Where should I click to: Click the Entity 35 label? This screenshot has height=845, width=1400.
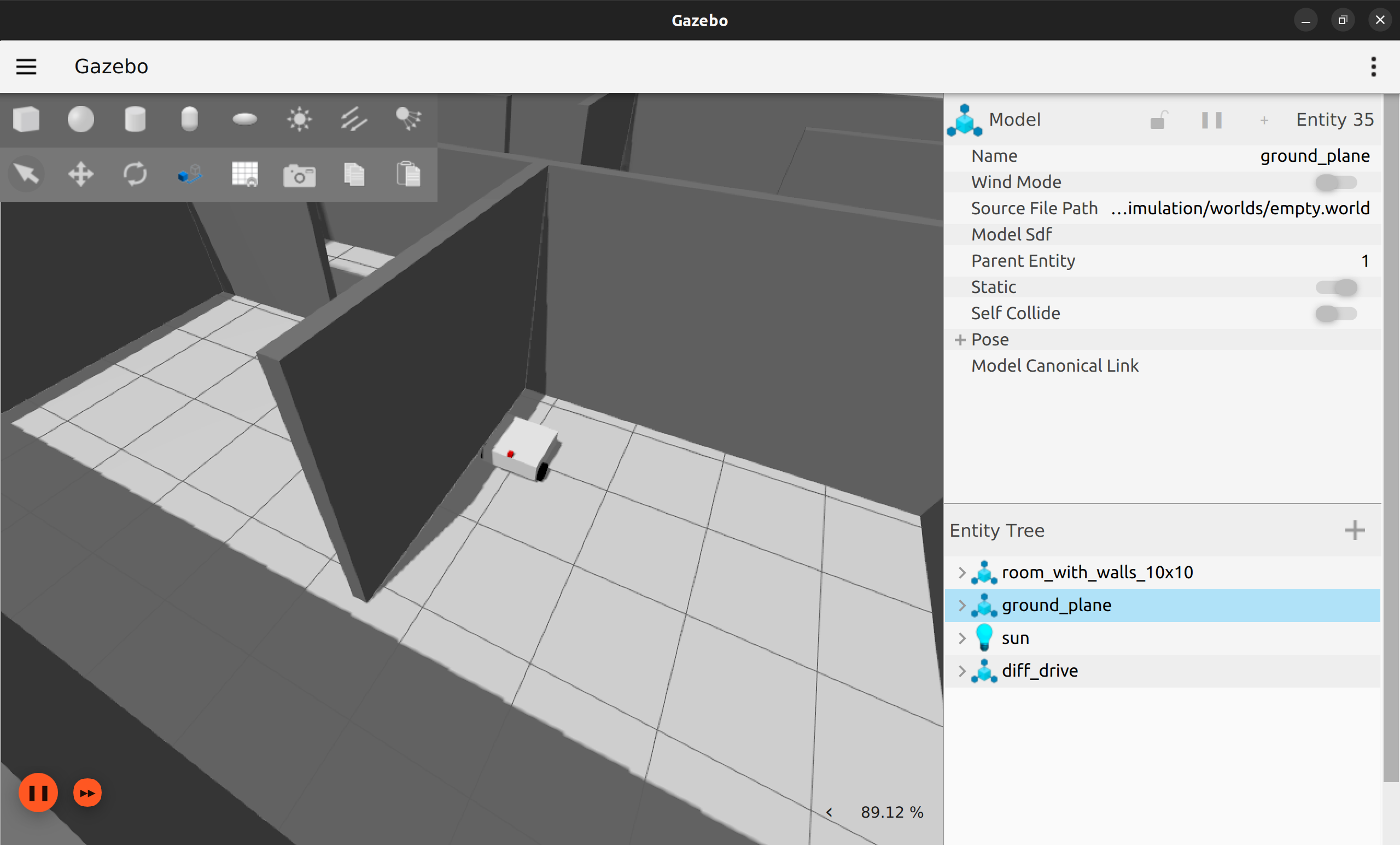point(1335,120)
